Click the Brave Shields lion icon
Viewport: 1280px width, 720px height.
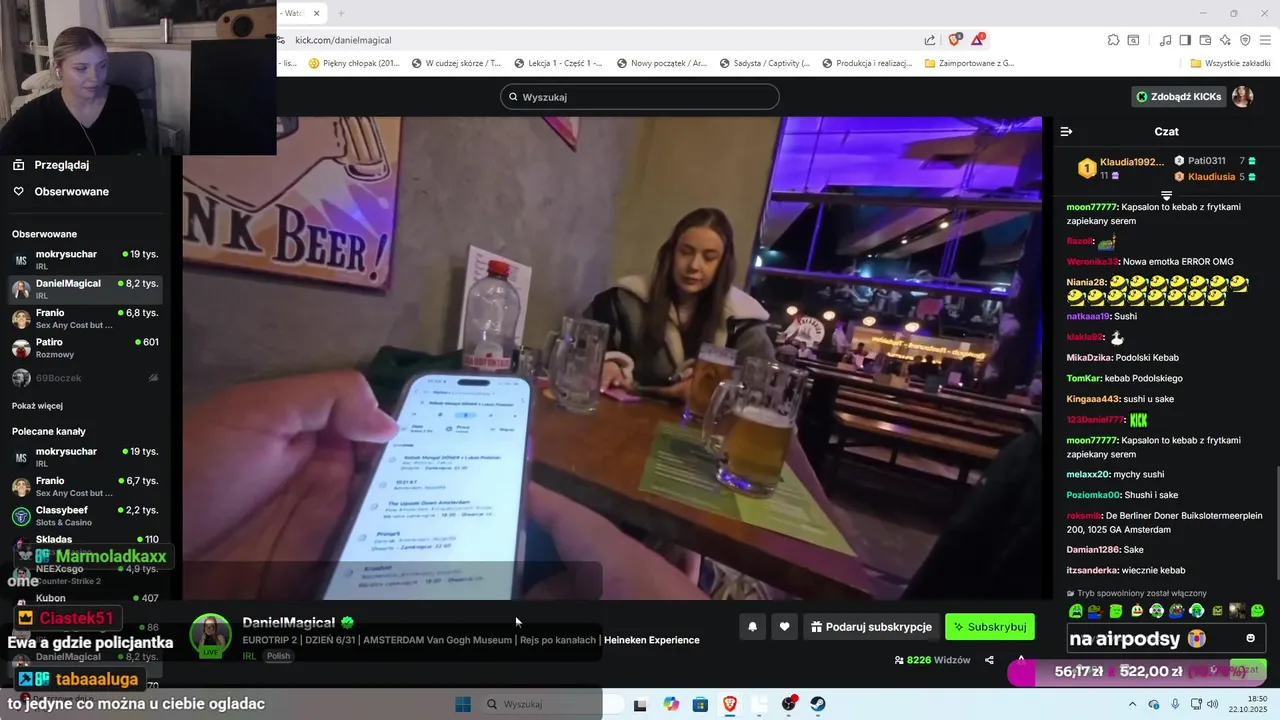coord(955,40)
